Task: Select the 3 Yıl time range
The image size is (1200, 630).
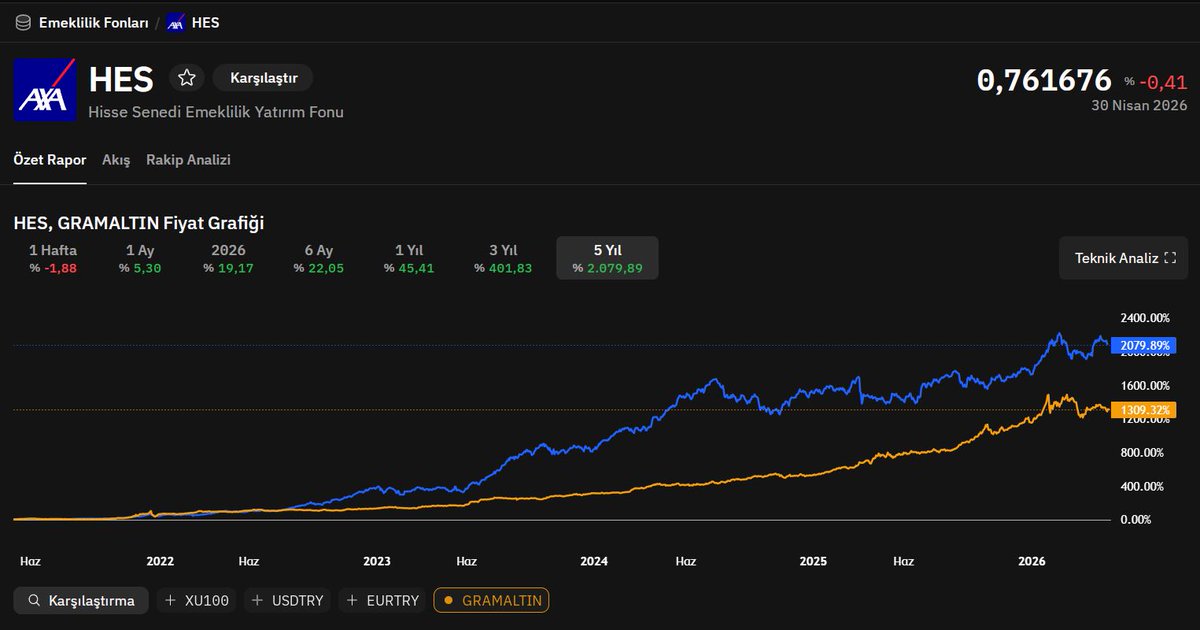Action: [503, 258]
